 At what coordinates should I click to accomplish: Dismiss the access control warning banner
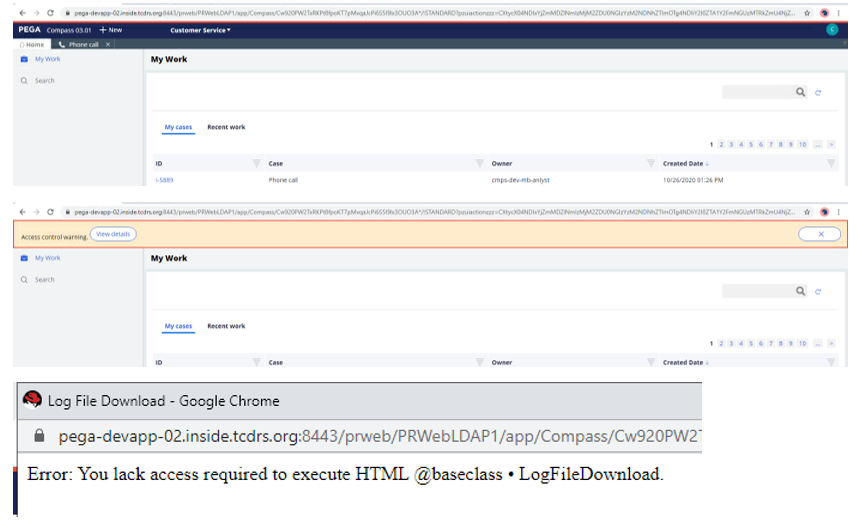click(x=820, y=234)
